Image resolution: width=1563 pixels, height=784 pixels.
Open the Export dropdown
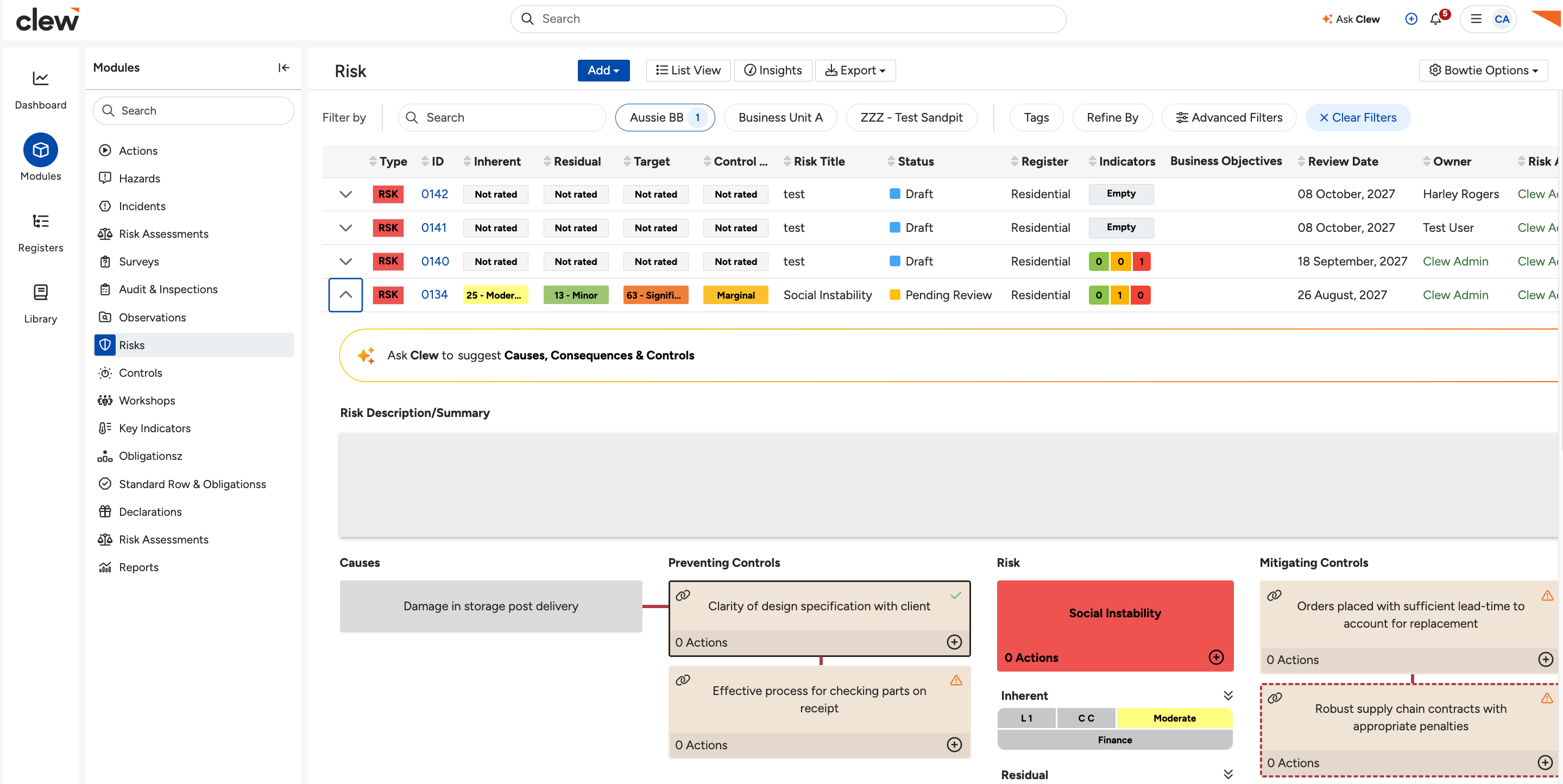coord(855,71)
